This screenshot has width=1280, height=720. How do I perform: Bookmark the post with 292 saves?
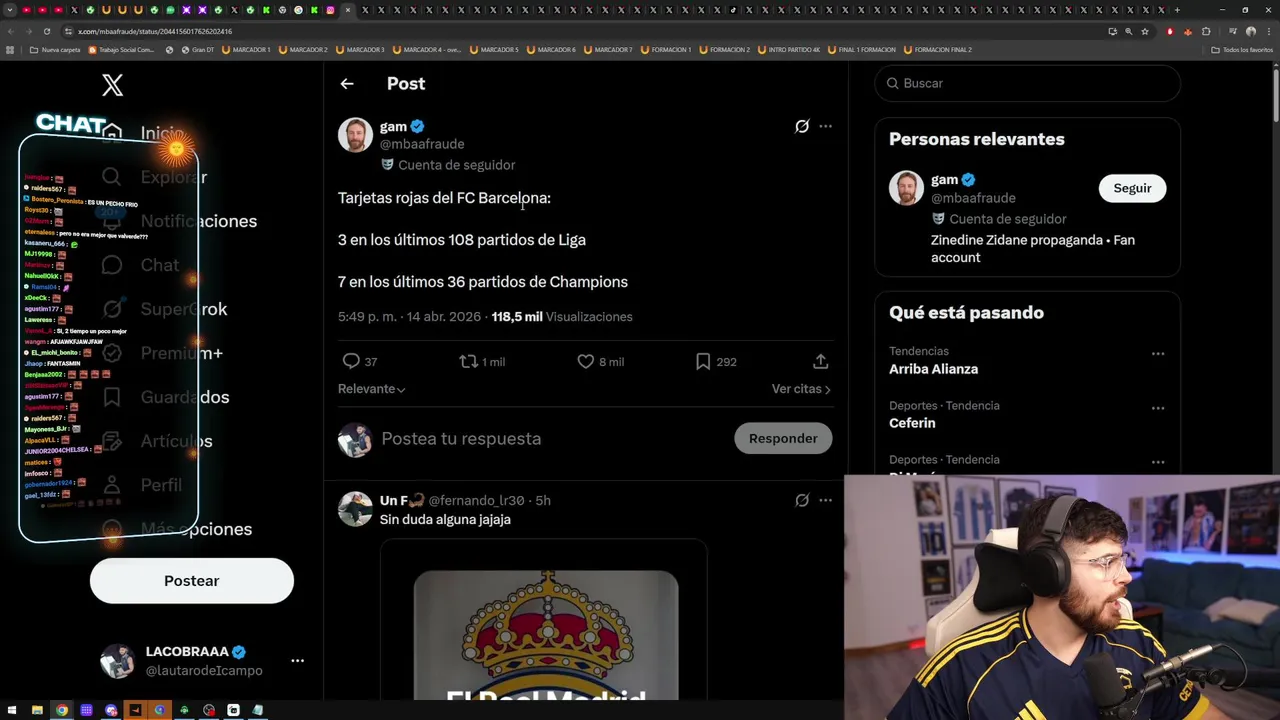point(716,361)
